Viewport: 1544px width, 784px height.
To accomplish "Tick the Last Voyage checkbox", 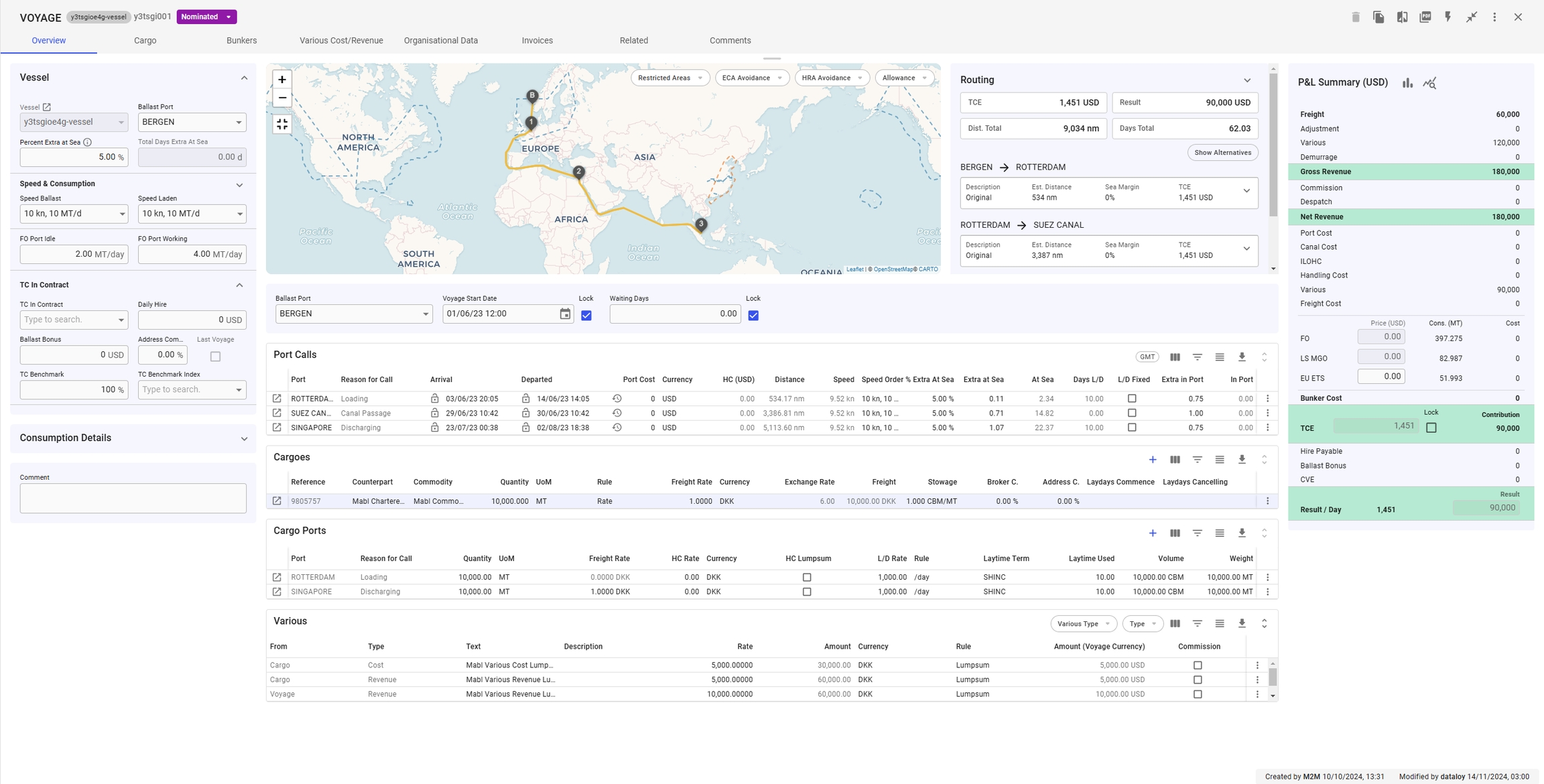I will [215, 356].
